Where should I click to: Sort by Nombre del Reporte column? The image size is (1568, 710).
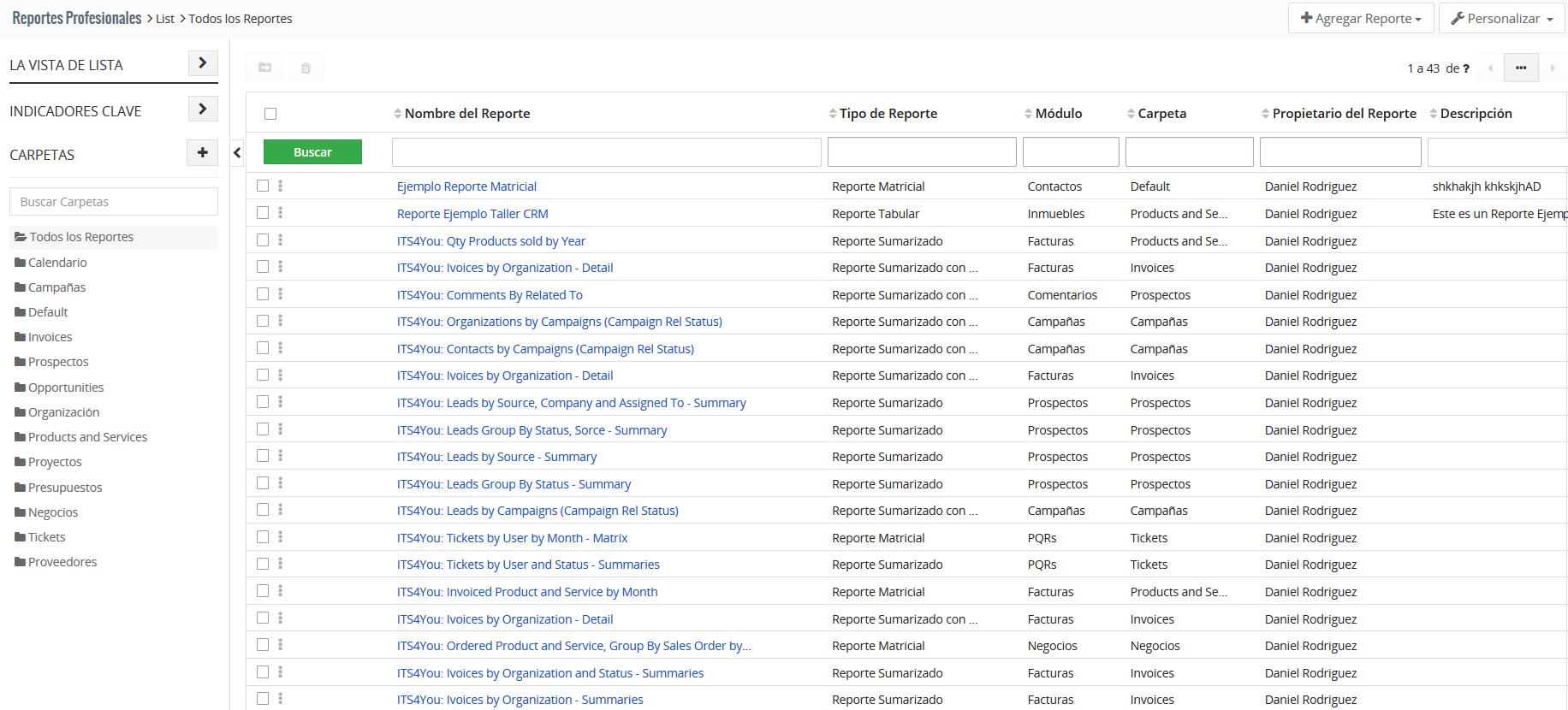click(466, 114)
